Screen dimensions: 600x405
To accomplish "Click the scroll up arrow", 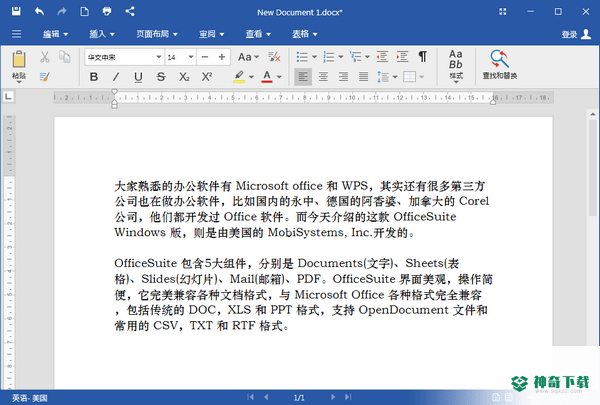I will tap(592, 114).
